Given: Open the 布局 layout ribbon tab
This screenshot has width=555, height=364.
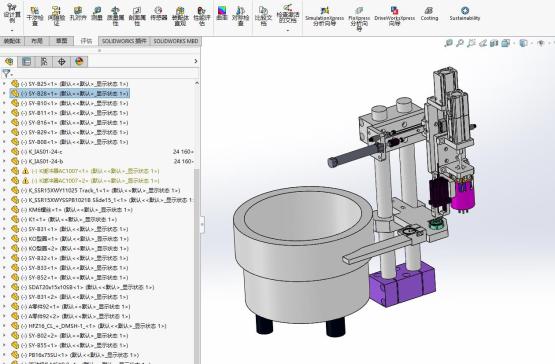Looking at the screenshot, I should (x=37, y=41).
